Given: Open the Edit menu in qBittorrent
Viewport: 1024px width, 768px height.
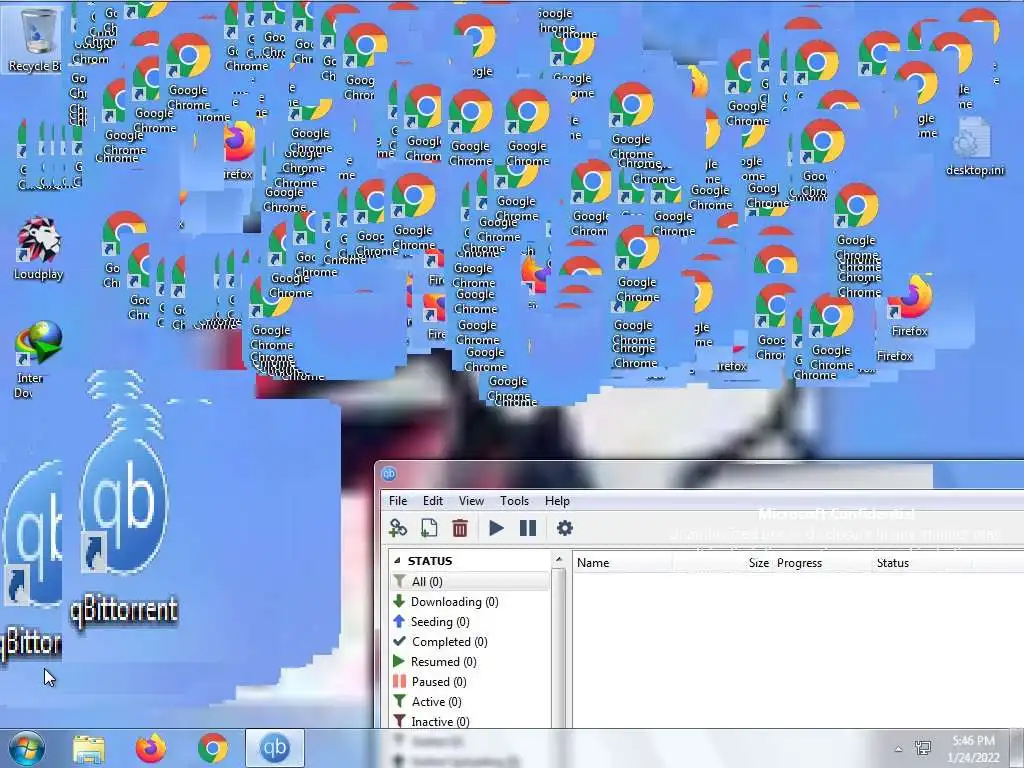Looking at the screenshot, I should click(x=432, y=501).
